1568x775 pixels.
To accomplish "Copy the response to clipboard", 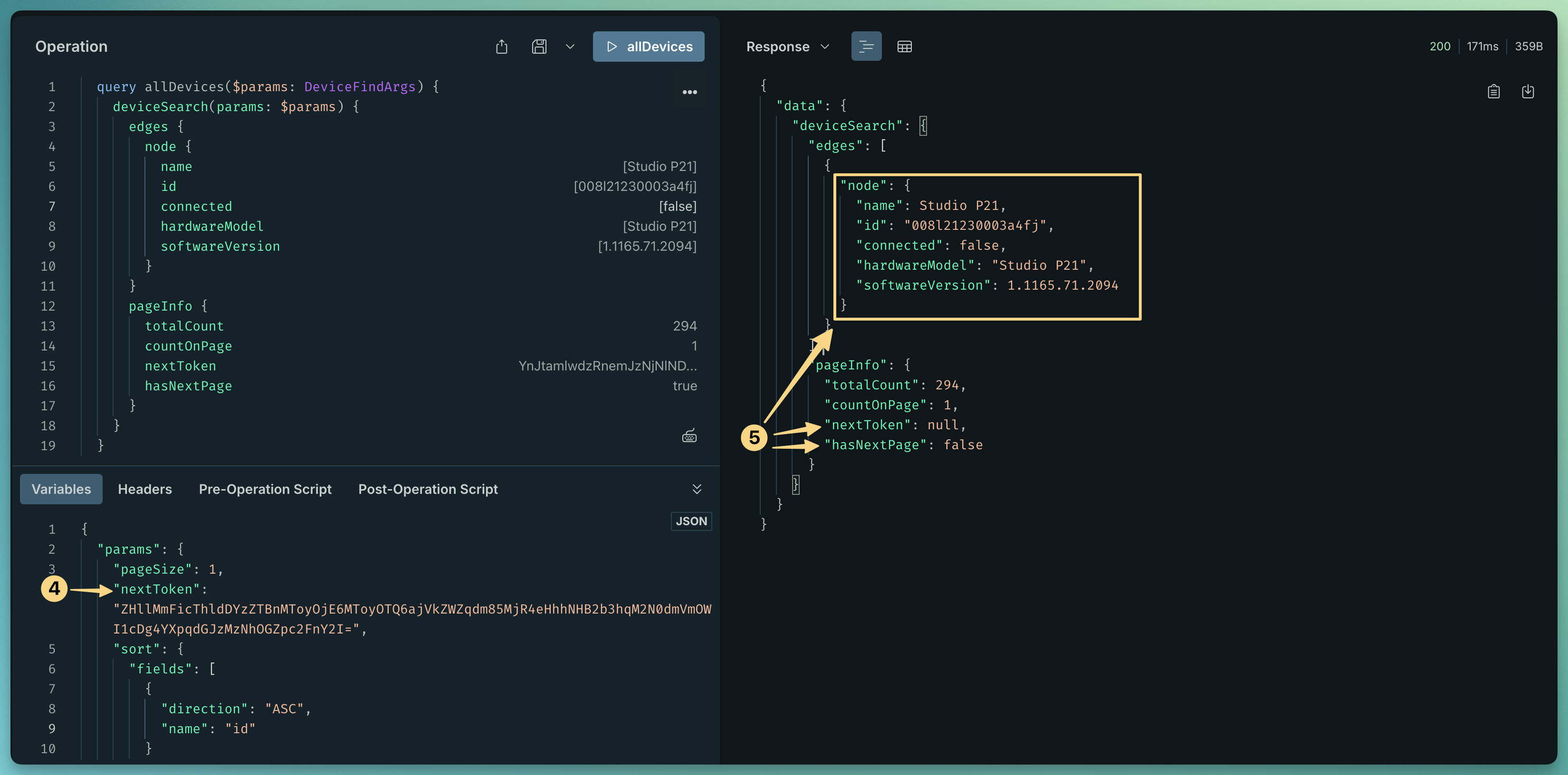I will pos(1493,92).
